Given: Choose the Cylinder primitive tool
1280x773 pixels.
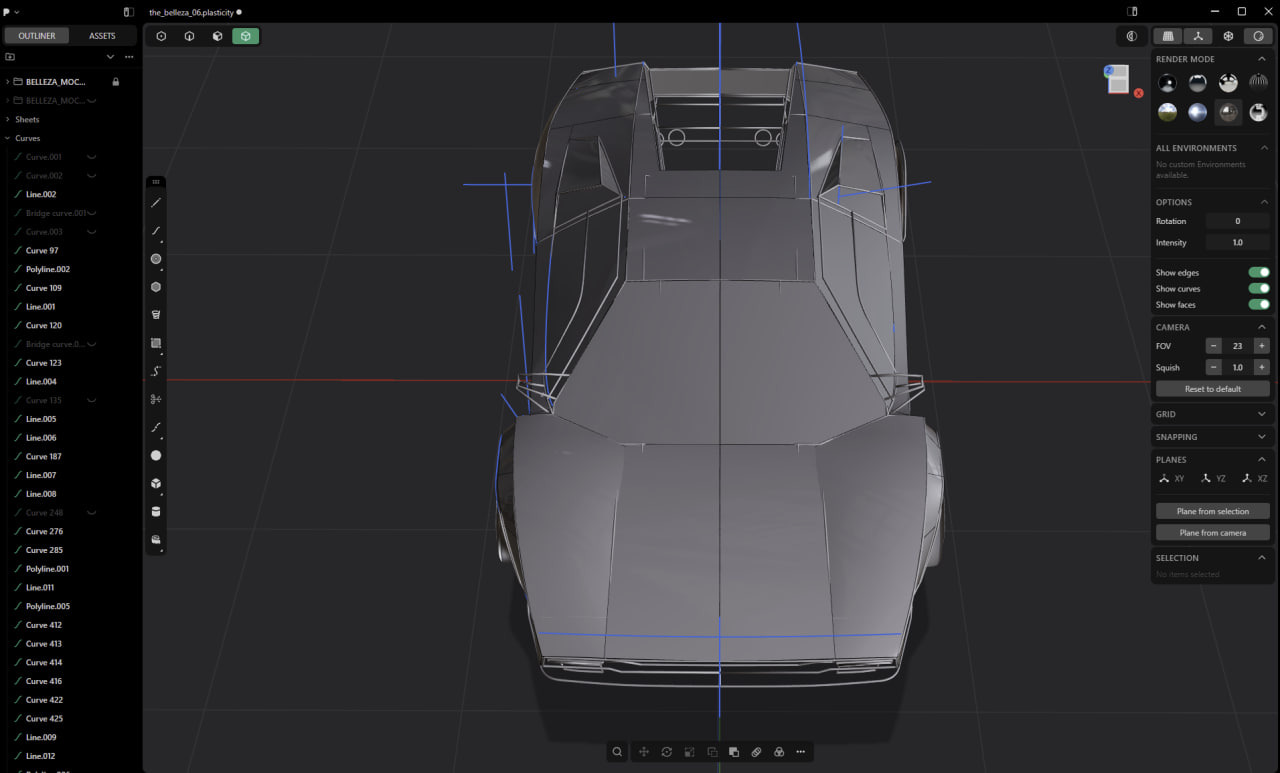Looking at the screenshot, I should tap(156, 511).
